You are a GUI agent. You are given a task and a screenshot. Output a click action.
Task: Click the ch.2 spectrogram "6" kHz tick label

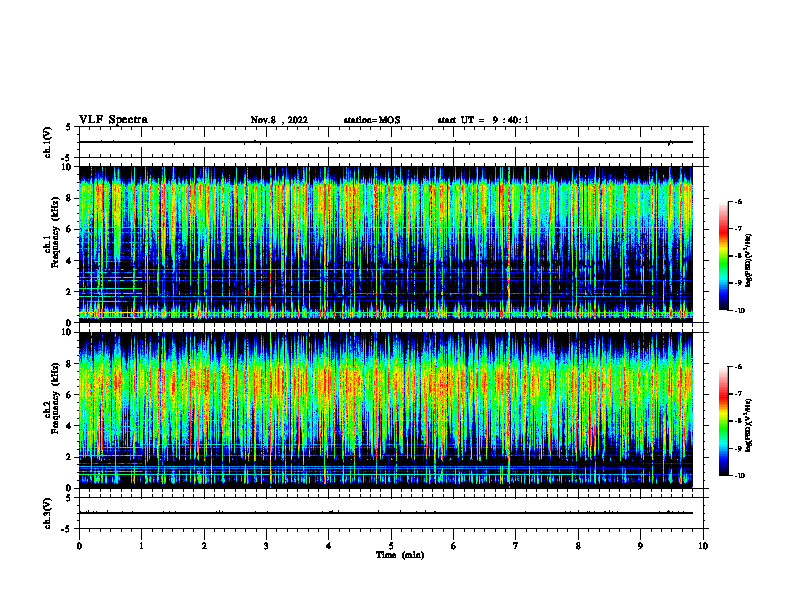pos(70,395)
